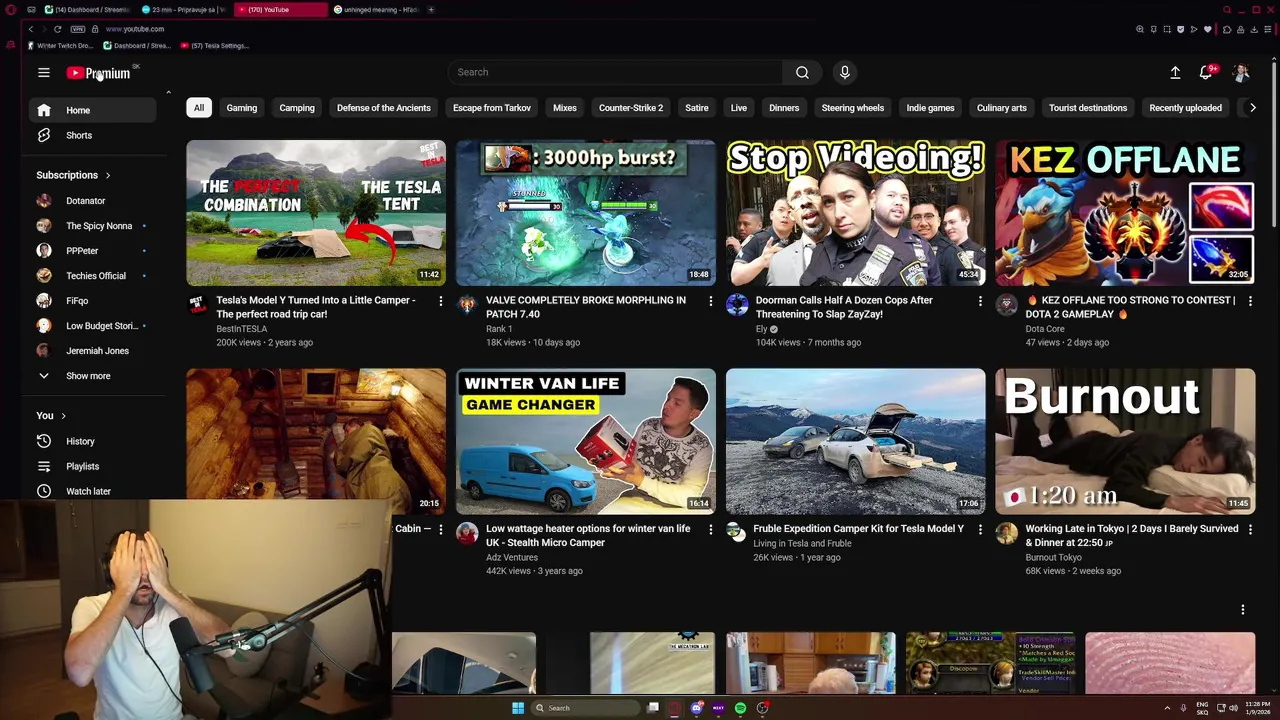Open Spotify from the taskbar
1280x720 pixels.
740,708
